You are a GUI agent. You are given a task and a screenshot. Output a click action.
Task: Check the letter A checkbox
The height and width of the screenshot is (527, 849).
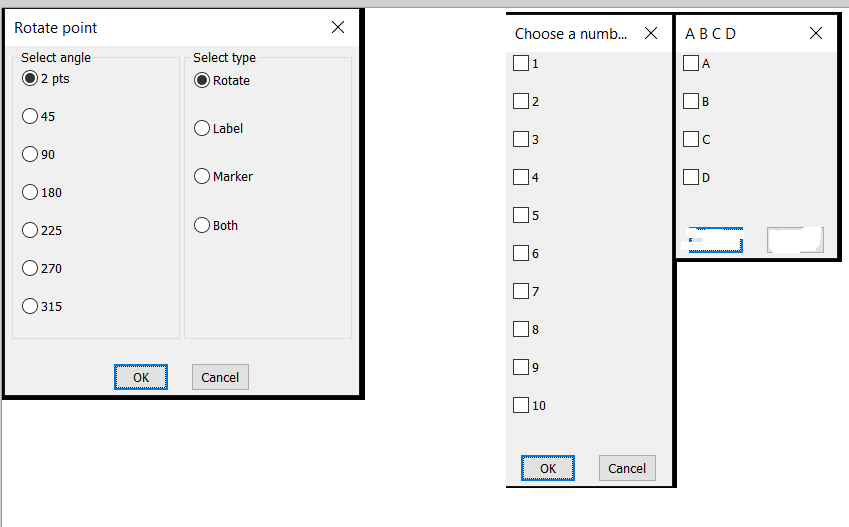click(691, 63)
